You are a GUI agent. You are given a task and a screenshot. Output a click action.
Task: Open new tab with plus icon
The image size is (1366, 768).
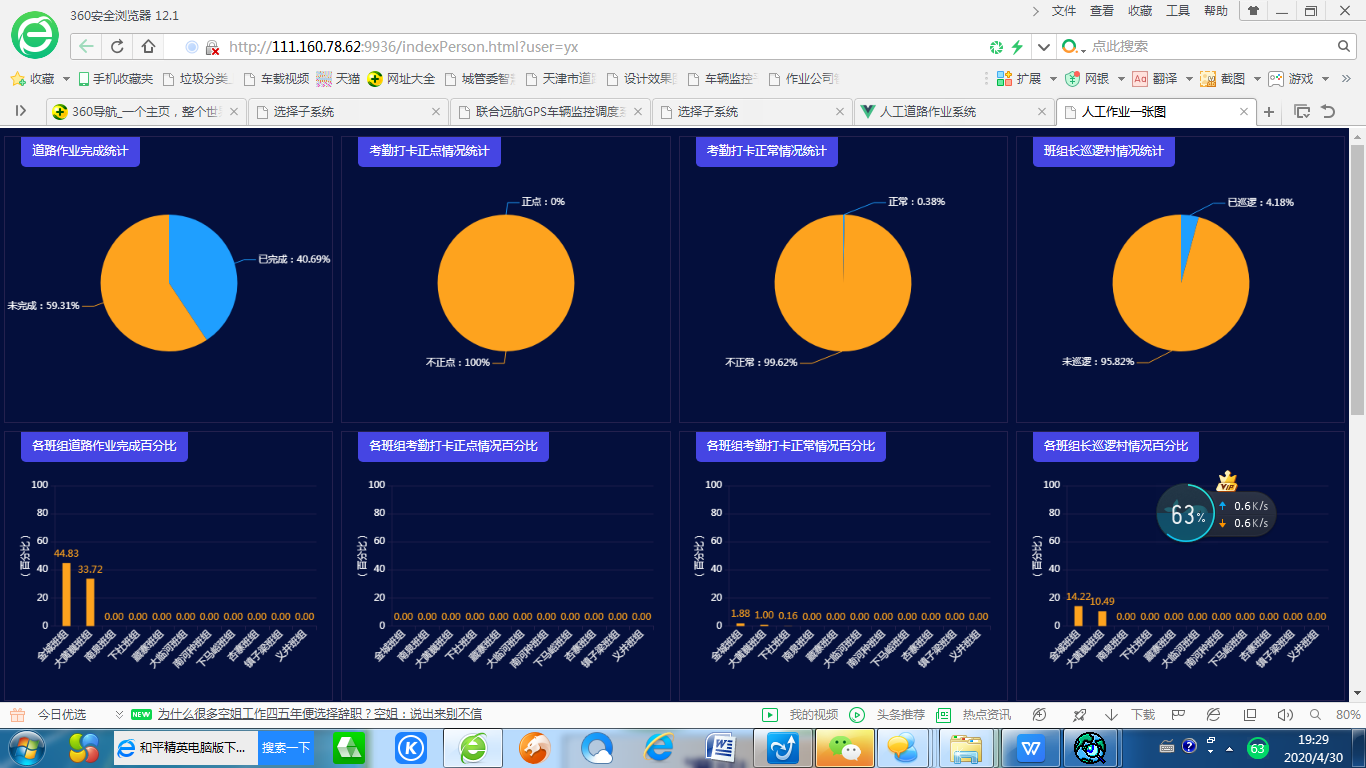coord(1269,112)
